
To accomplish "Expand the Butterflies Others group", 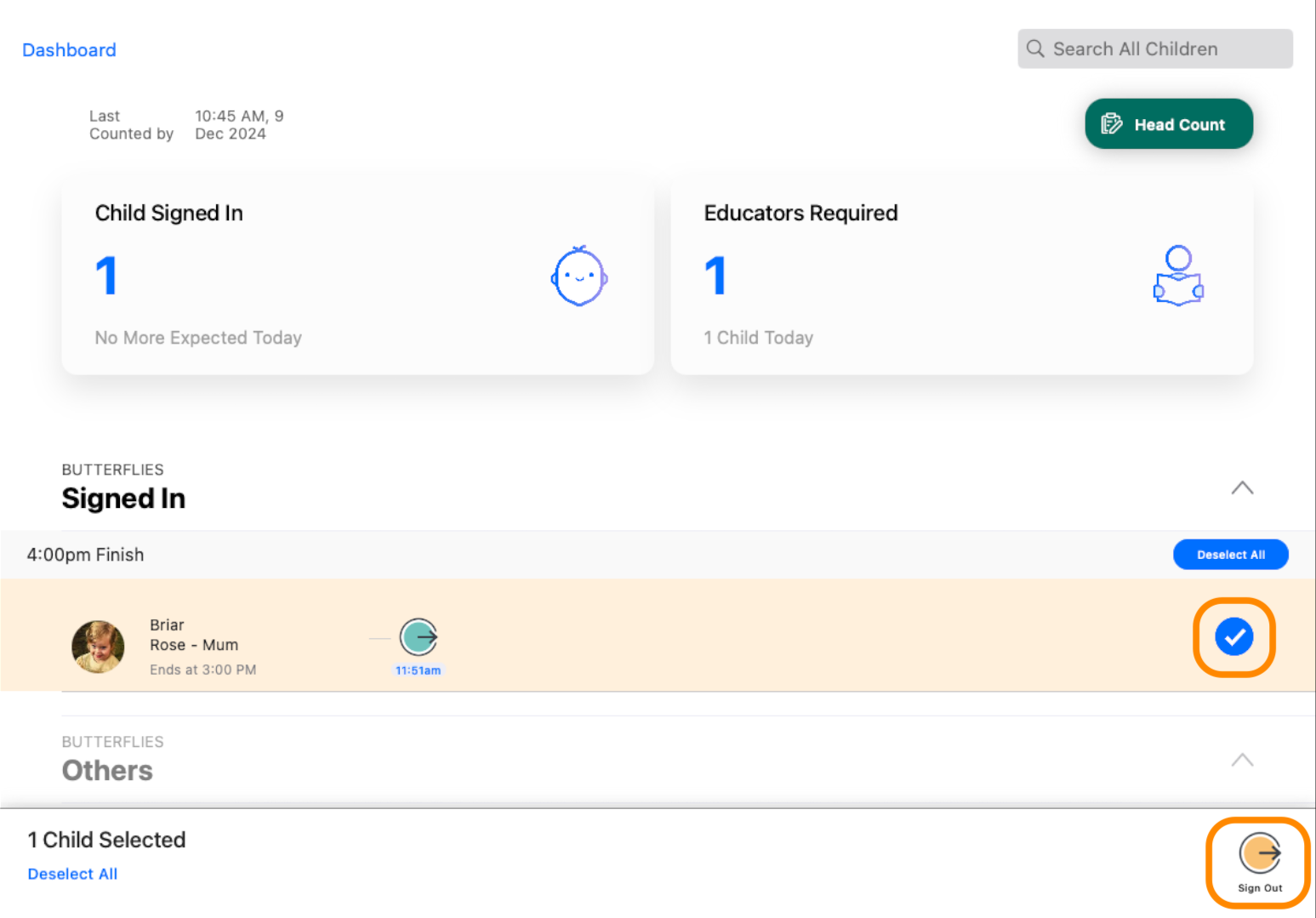I will click(1243, 760).
